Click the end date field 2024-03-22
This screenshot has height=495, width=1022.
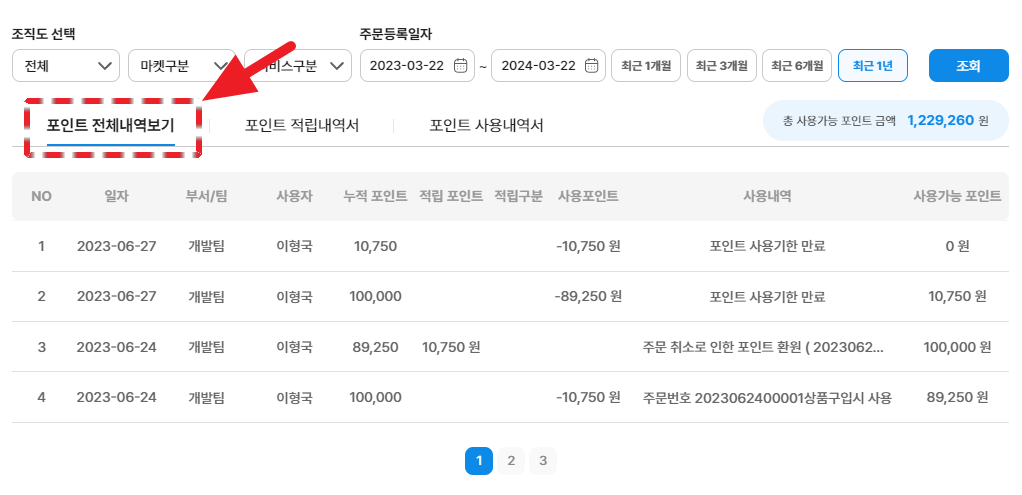tap(537, 66)
